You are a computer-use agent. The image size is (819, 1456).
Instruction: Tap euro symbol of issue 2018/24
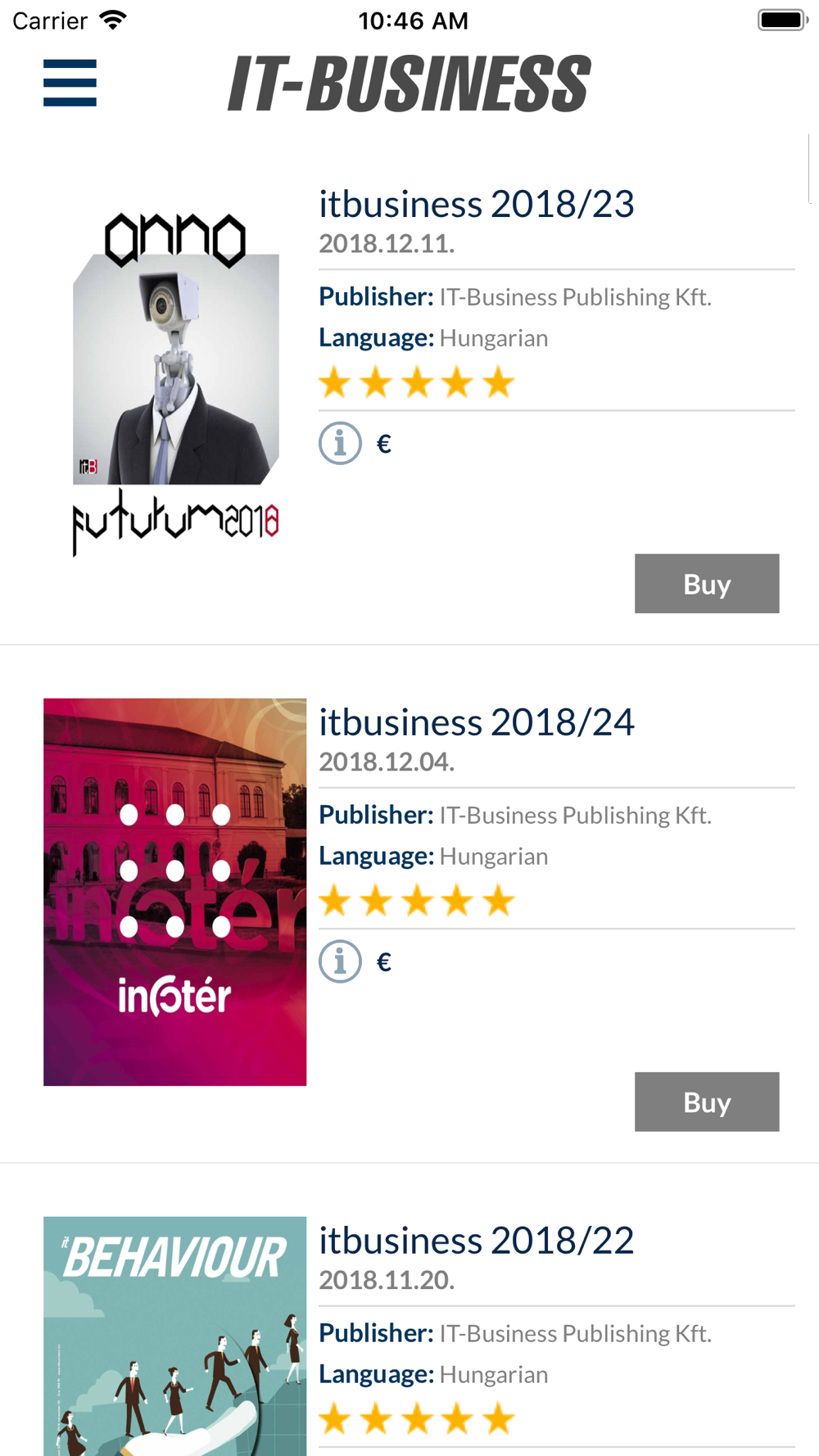(x=383, y=962)
